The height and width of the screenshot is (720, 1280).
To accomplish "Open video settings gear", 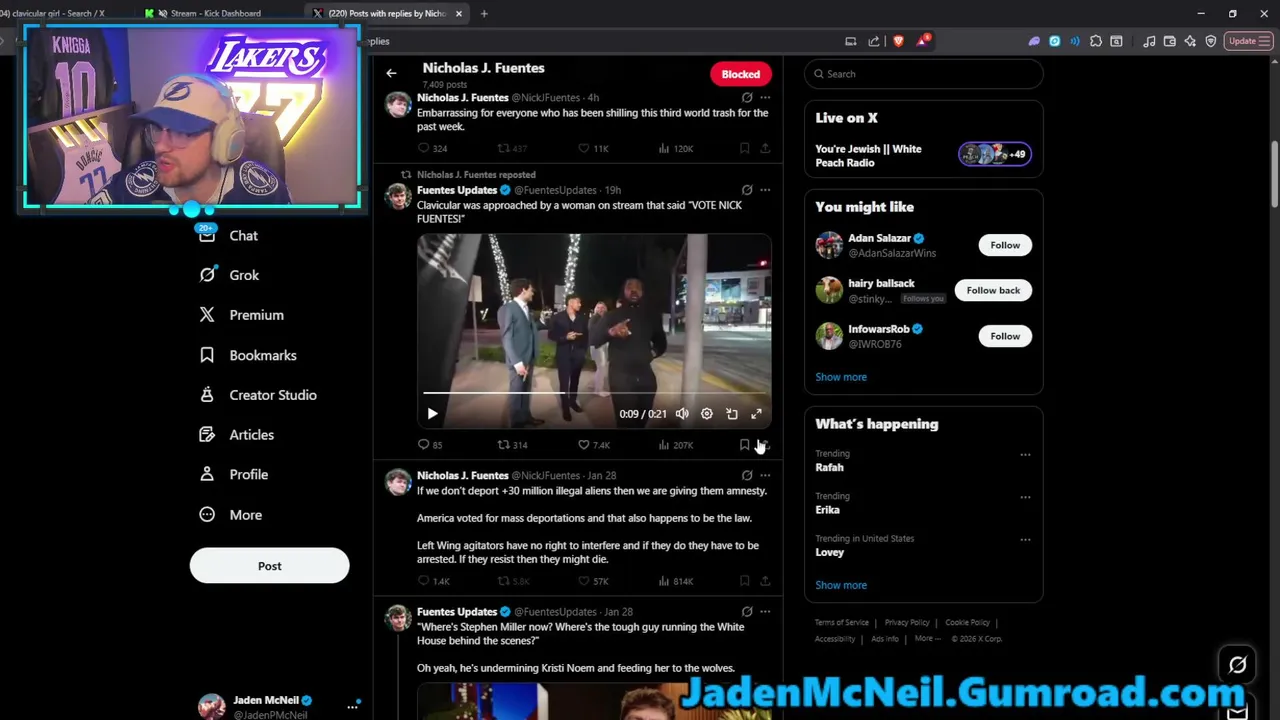I will point(707,414).
